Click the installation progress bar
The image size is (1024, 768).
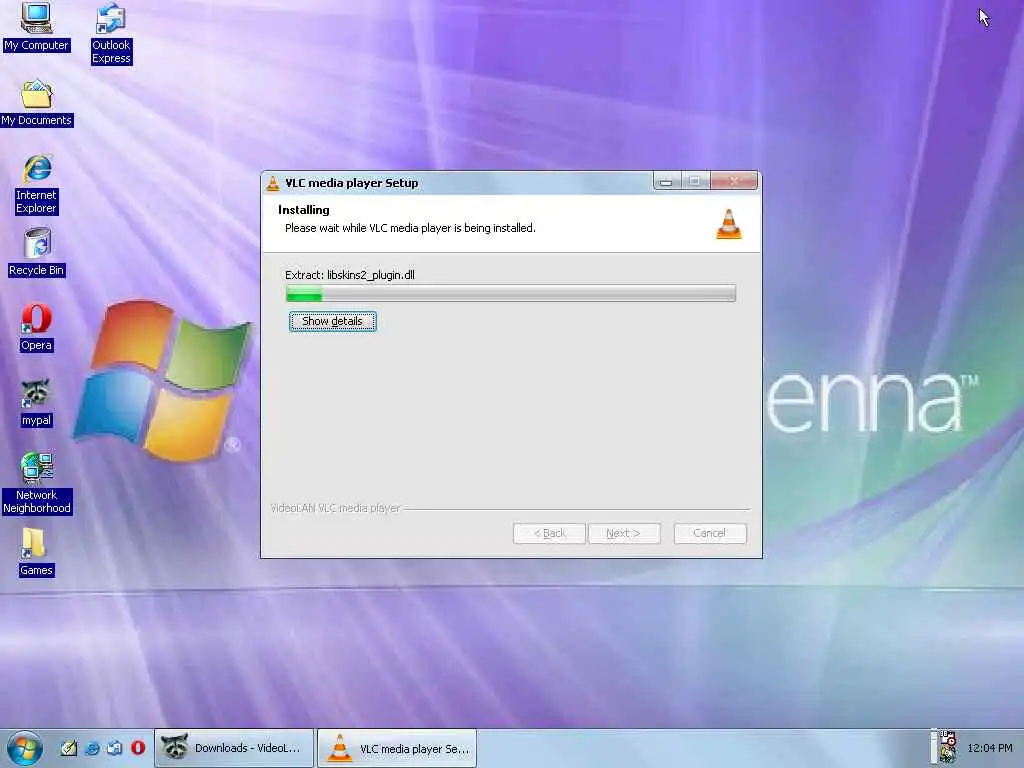[511, 293]
